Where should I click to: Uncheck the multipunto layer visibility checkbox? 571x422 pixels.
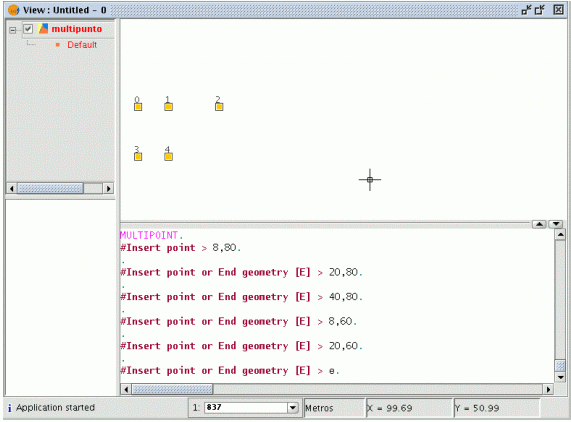click(x=28, y=29)
